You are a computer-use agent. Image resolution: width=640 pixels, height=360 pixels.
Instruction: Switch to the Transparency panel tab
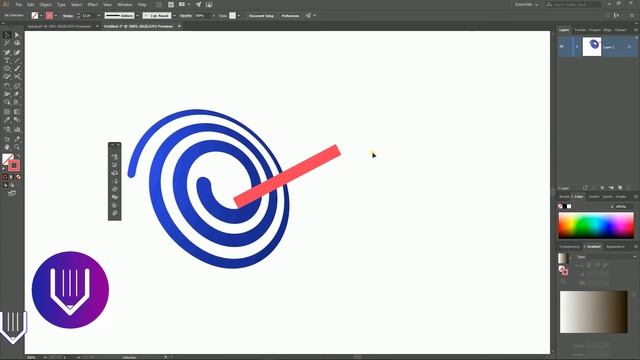[569, 247]
